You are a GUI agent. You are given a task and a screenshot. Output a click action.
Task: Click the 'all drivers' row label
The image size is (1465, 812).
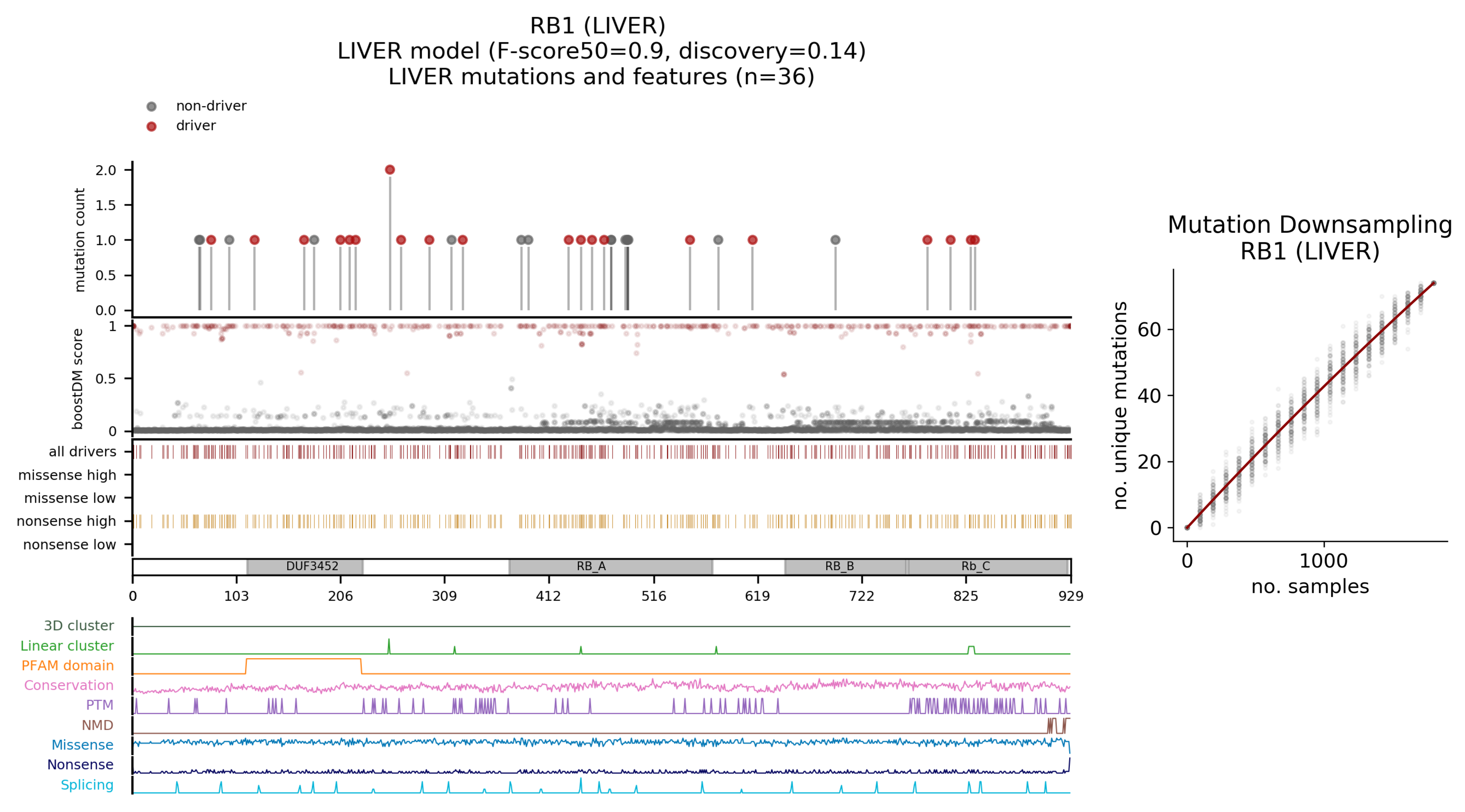tap(82, 452)
